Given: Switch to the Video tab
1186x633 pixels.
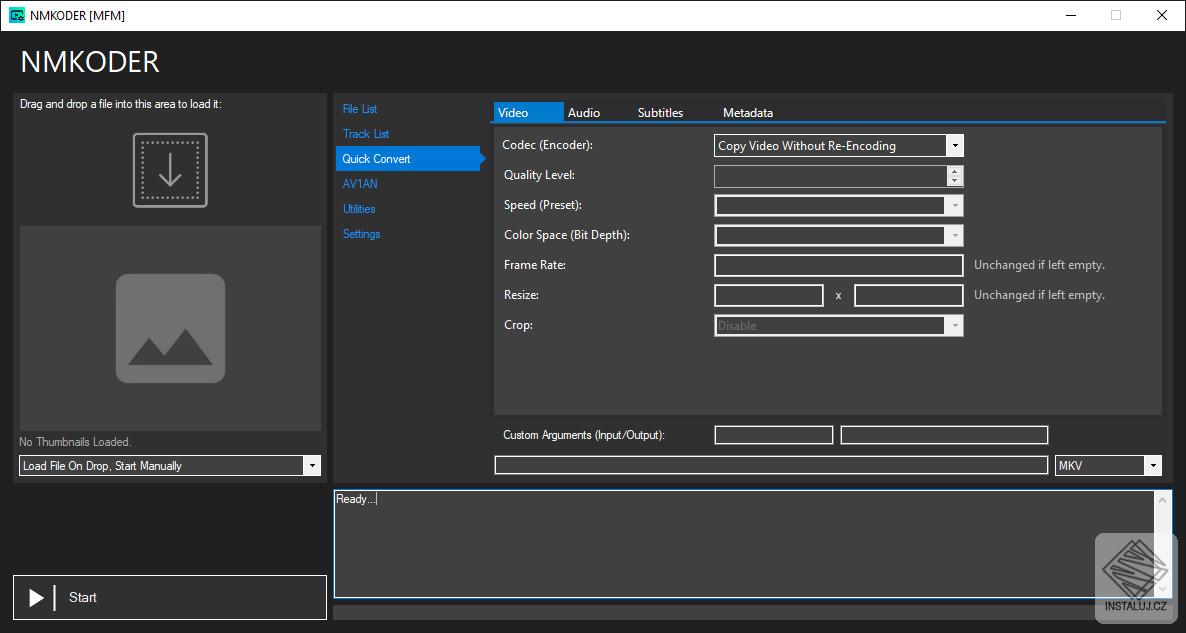Looking at the screenshot, I should 529,112.
